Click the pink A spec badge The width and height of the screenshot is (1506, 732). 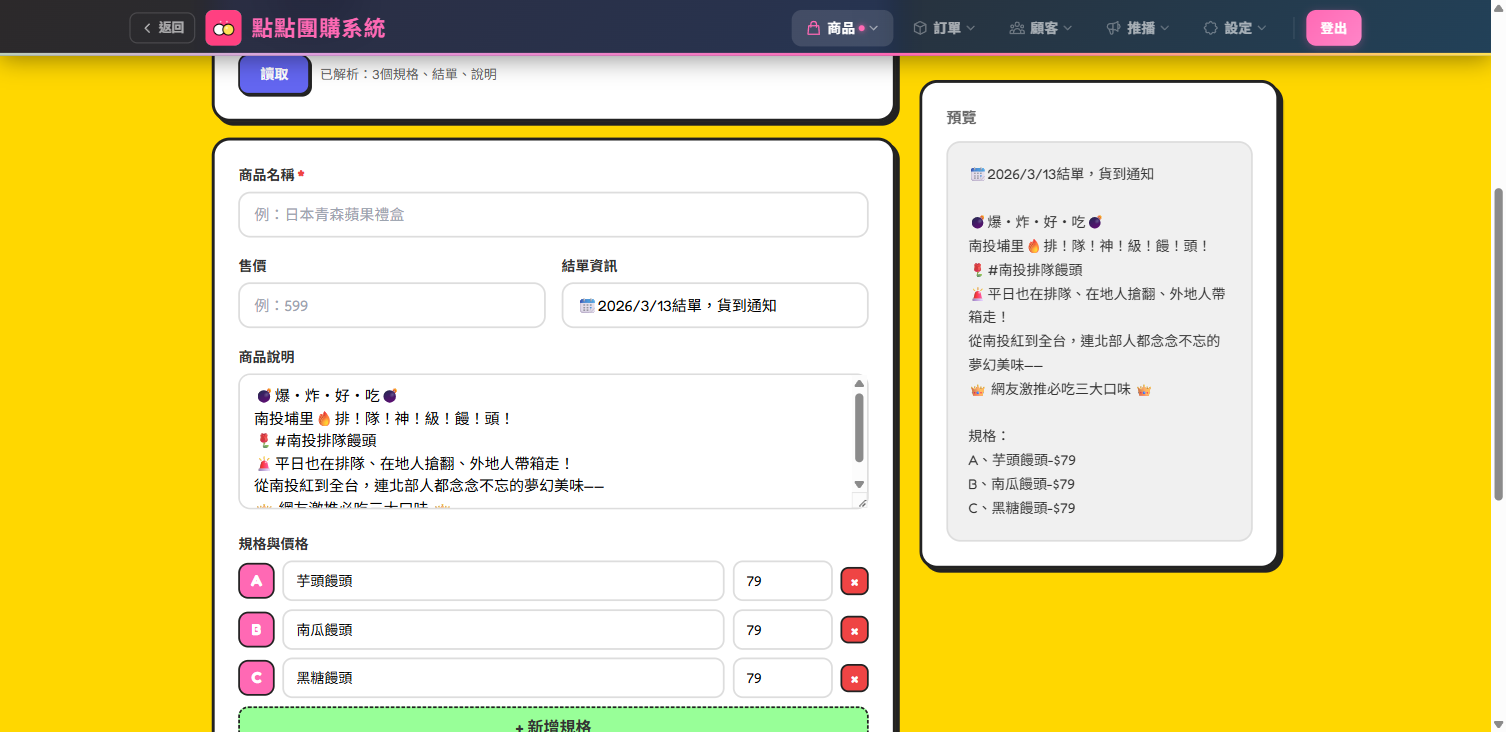(256, 581)
